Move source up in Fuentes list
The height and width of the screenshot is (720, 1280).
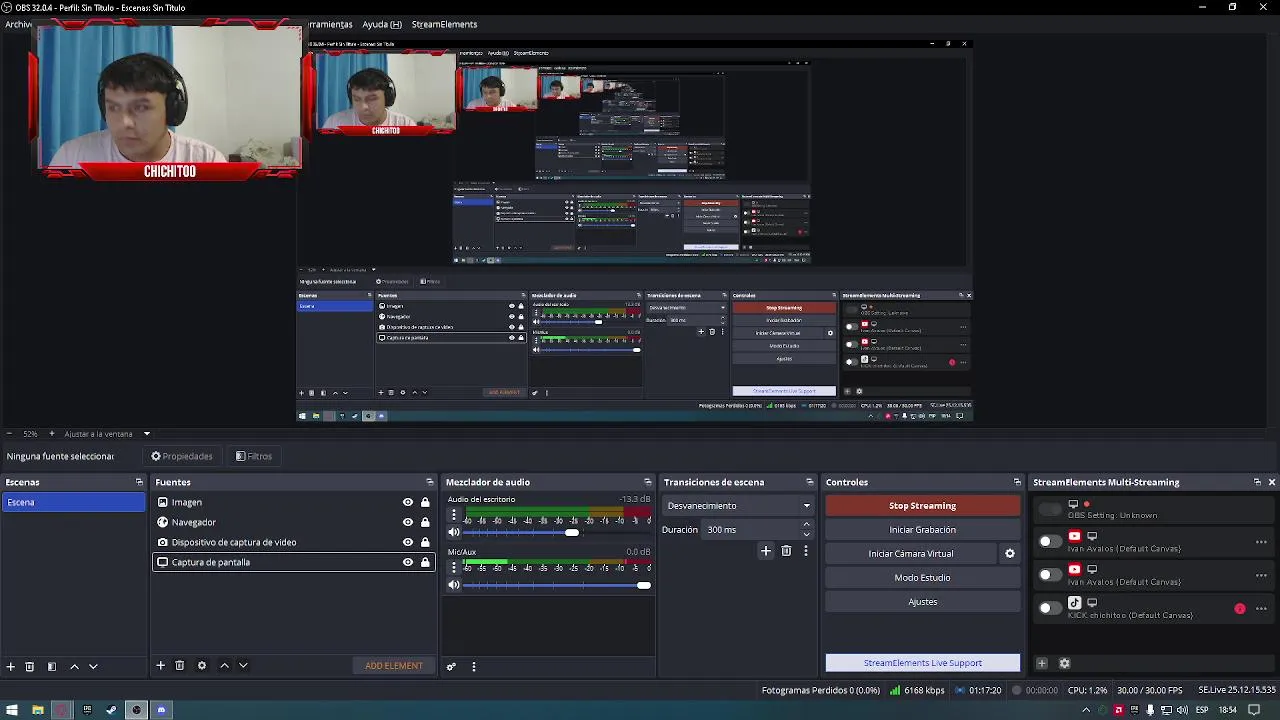224,665
